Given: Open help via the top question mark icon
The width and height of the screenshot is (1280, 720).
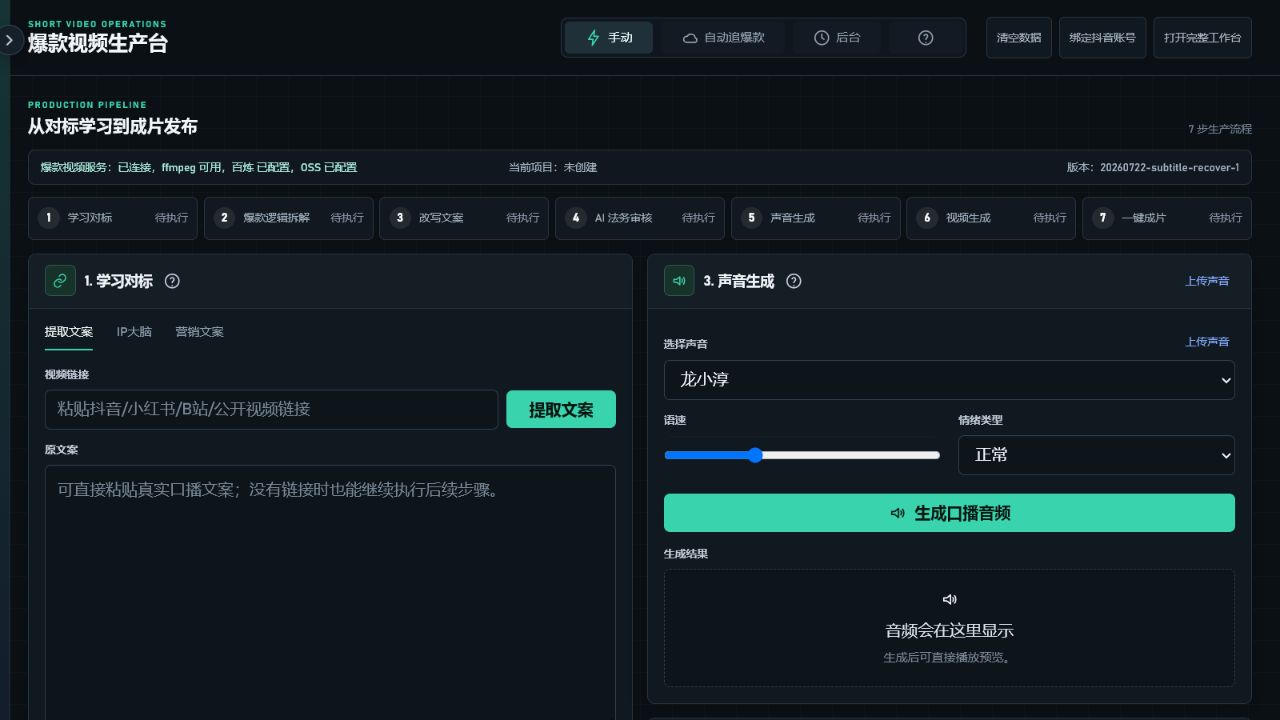Looking at the screenshot, I should (925, 38).
